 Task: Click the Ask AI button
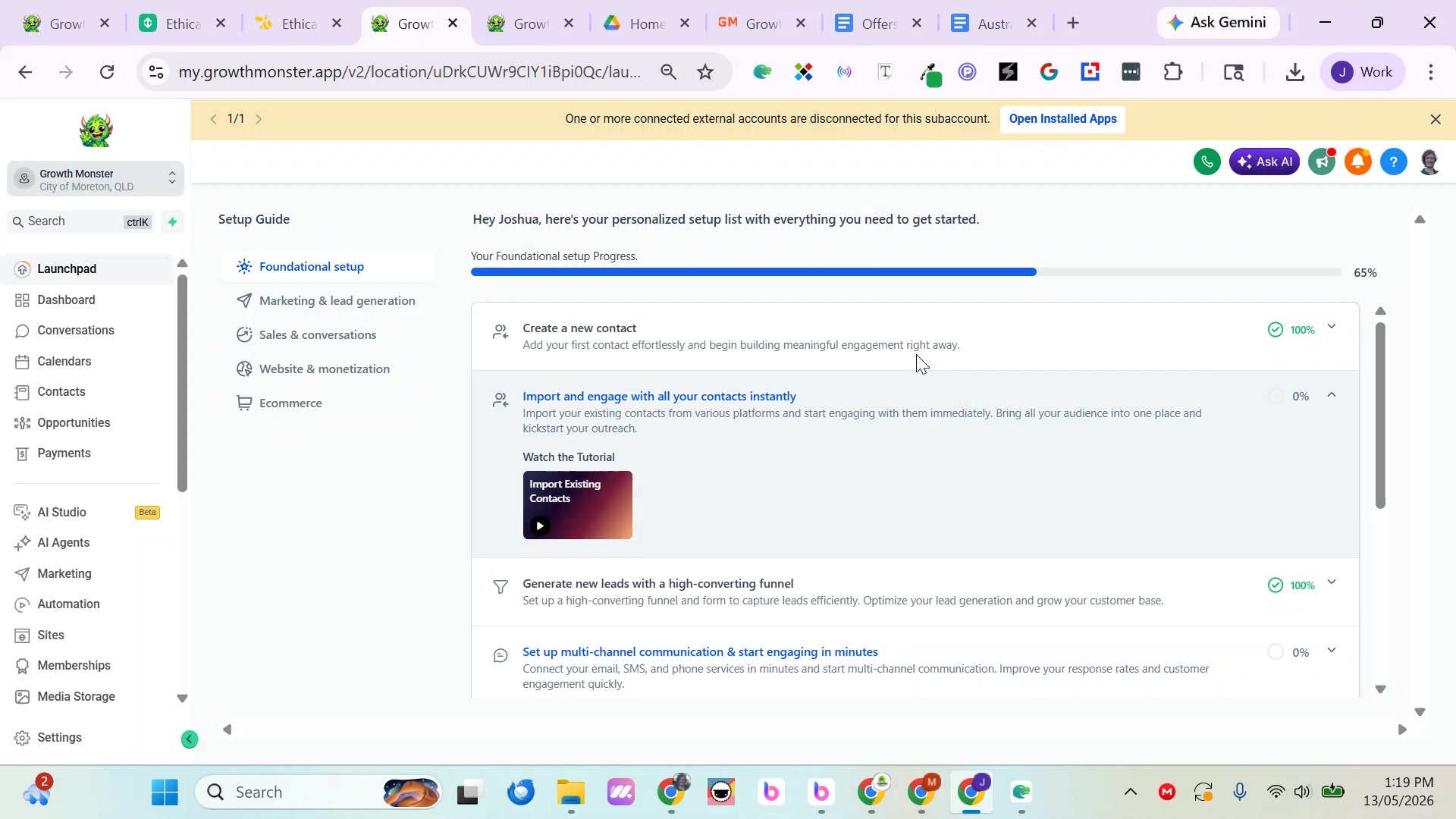(1264, 162)
